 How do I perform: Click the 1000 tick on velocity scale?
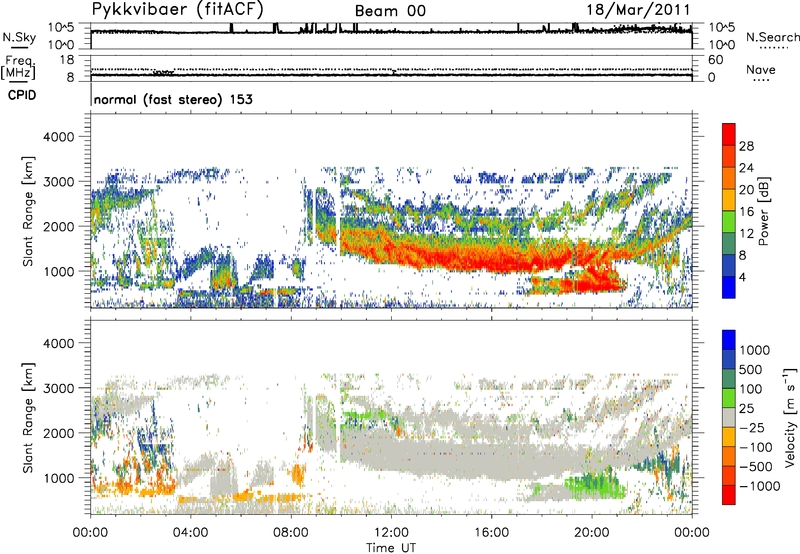tap(754, 350)
